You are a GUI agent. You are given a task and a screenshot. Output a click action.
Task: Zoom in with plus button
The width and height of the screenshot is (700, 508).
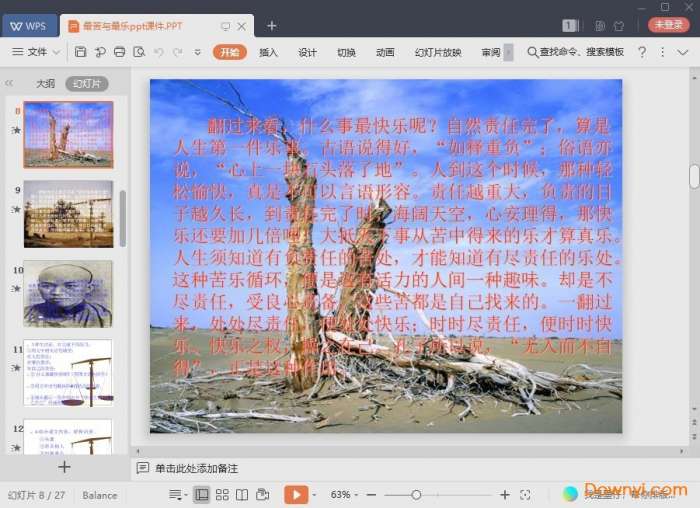point(504,495)
